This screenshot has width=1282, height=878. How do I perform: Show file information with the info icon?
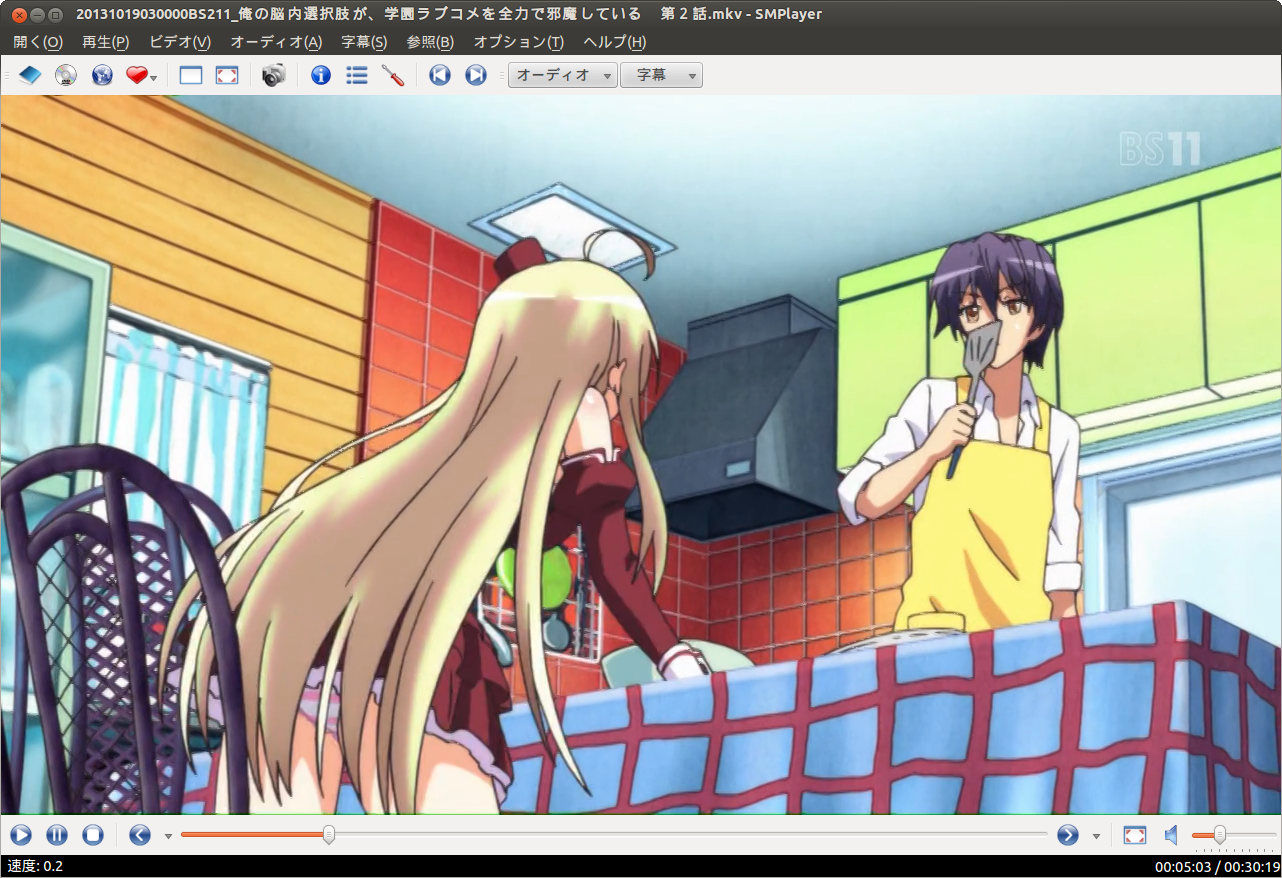pyautogui.click(x=321, y=75)
